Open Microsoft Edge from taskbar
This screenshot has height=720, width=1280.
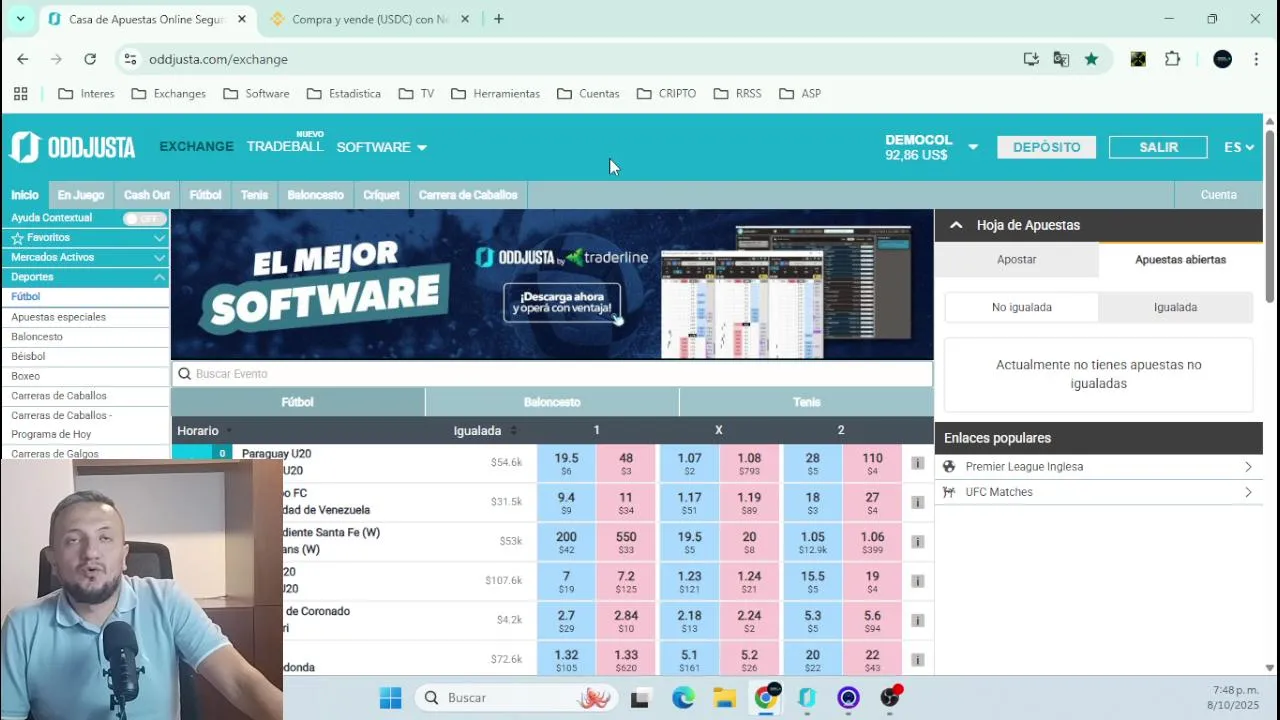(x=683, y=698)
